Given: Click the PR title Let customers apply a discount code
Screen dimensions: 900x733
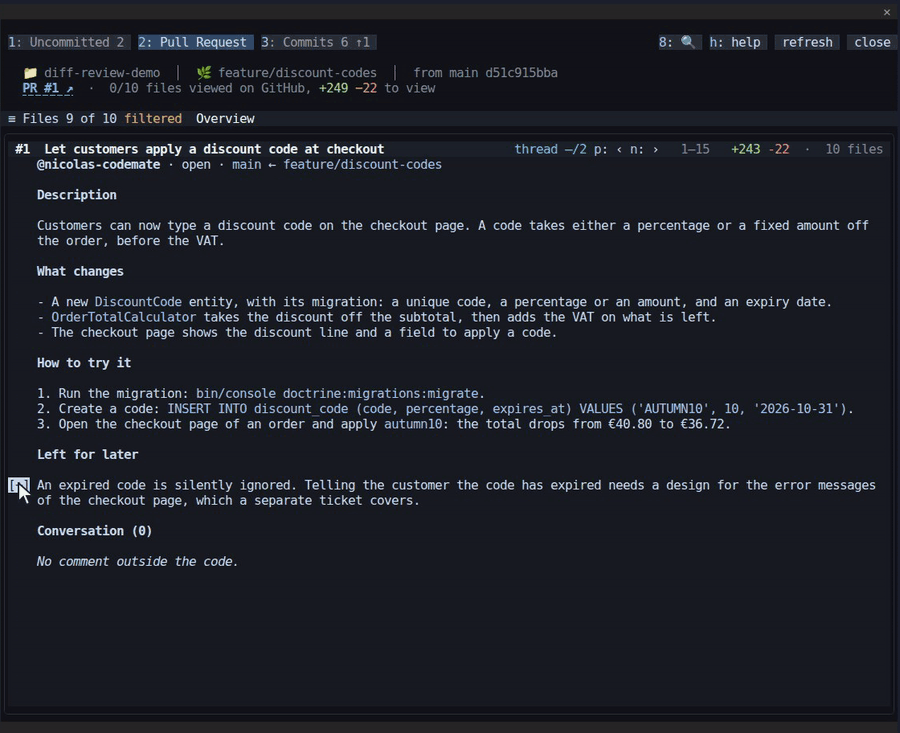Looking at the screenshot, I should pyautogui.click(x=214, y=149).
